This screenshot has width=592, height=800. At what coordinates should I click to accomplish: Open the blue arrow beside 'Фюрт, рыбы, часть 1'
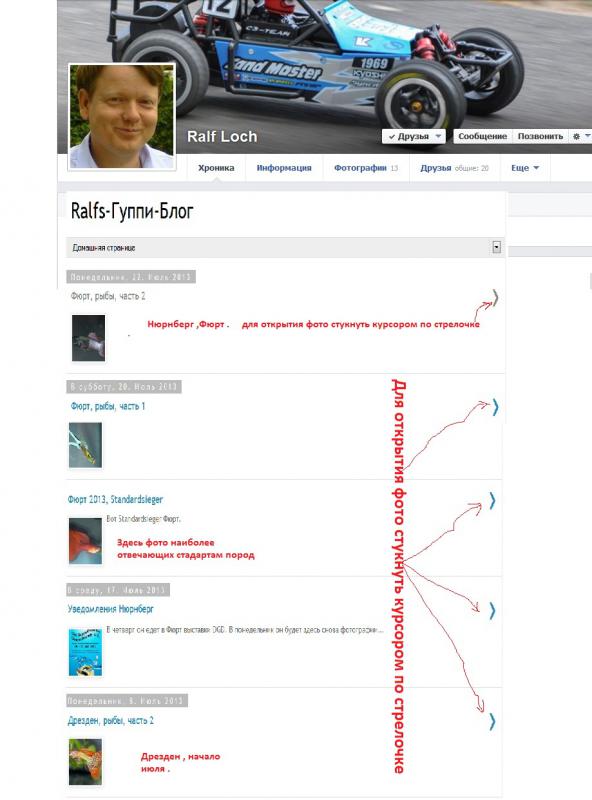(x=495, y=407)
